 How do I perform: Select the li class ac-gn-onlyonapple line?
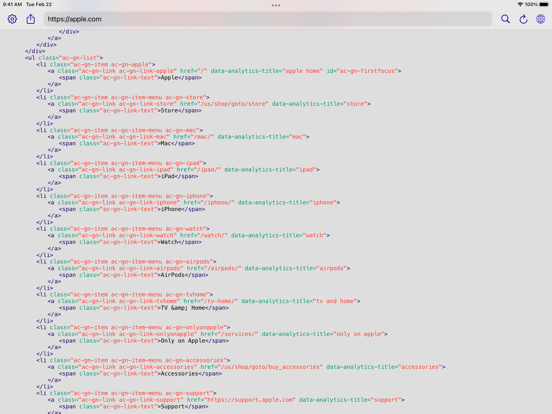point(133,327)
